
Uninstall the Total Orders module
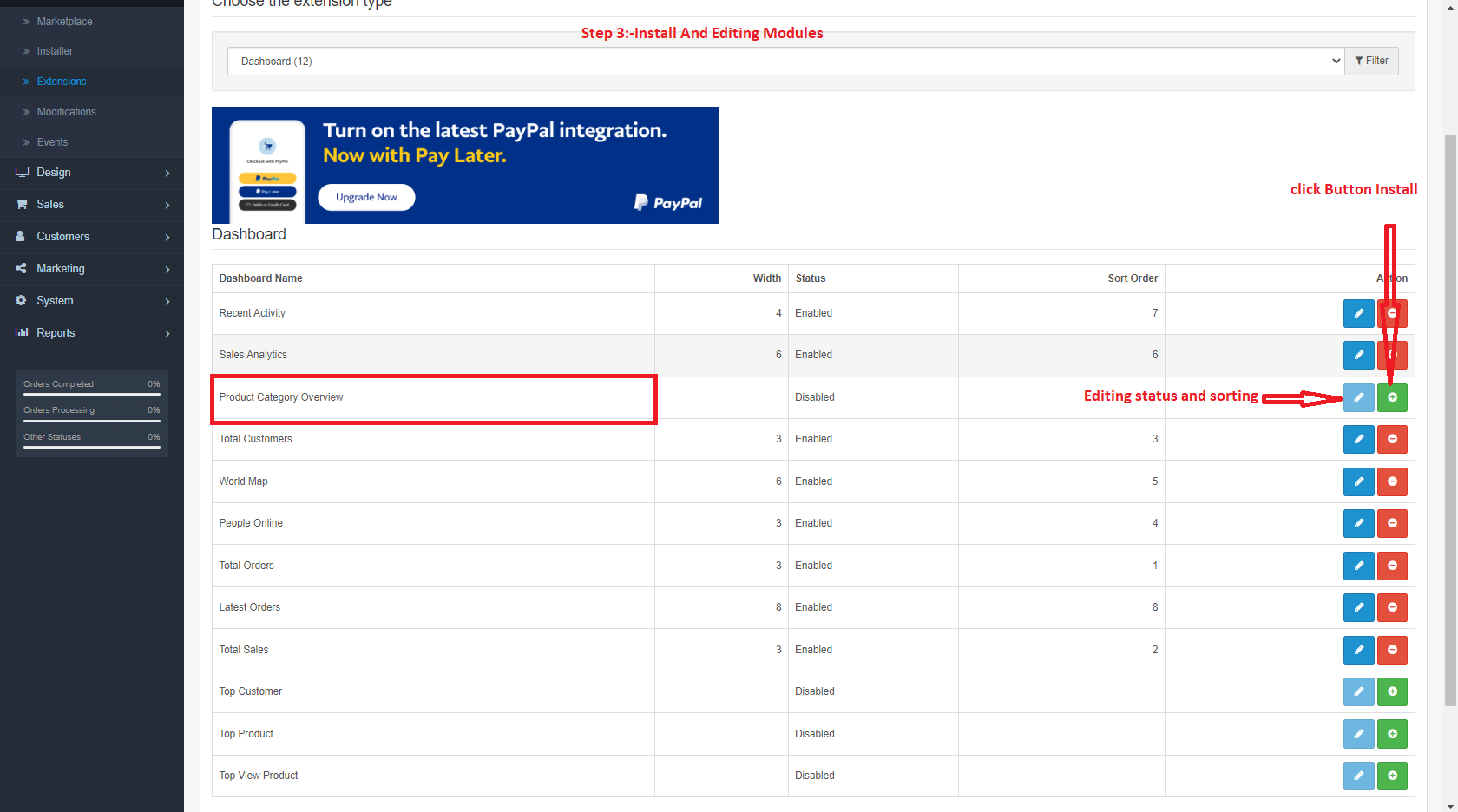pyautogui.click(x=1392, y=566)
